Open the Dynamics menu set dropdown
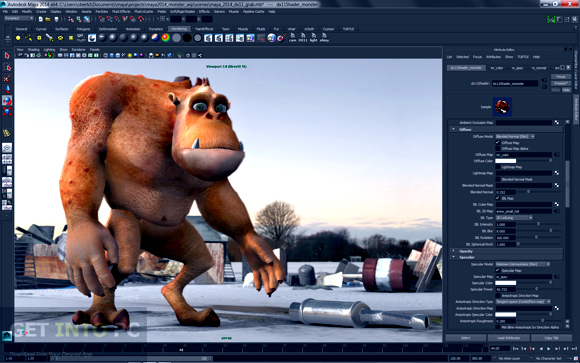The height and width of the screenshot is (363, 580). pyautogui.click(x=19, y=18)
